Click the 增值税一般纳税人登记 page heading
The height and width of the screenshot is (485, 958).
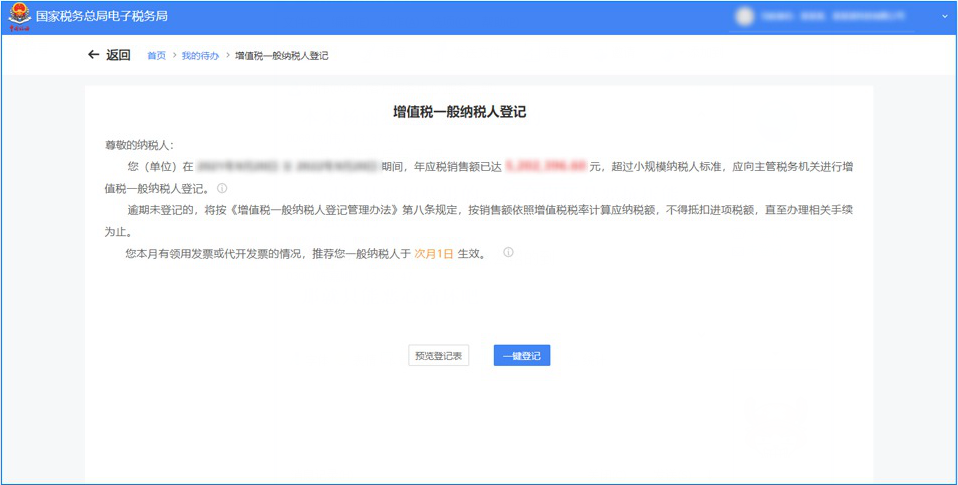coord(459,112)
